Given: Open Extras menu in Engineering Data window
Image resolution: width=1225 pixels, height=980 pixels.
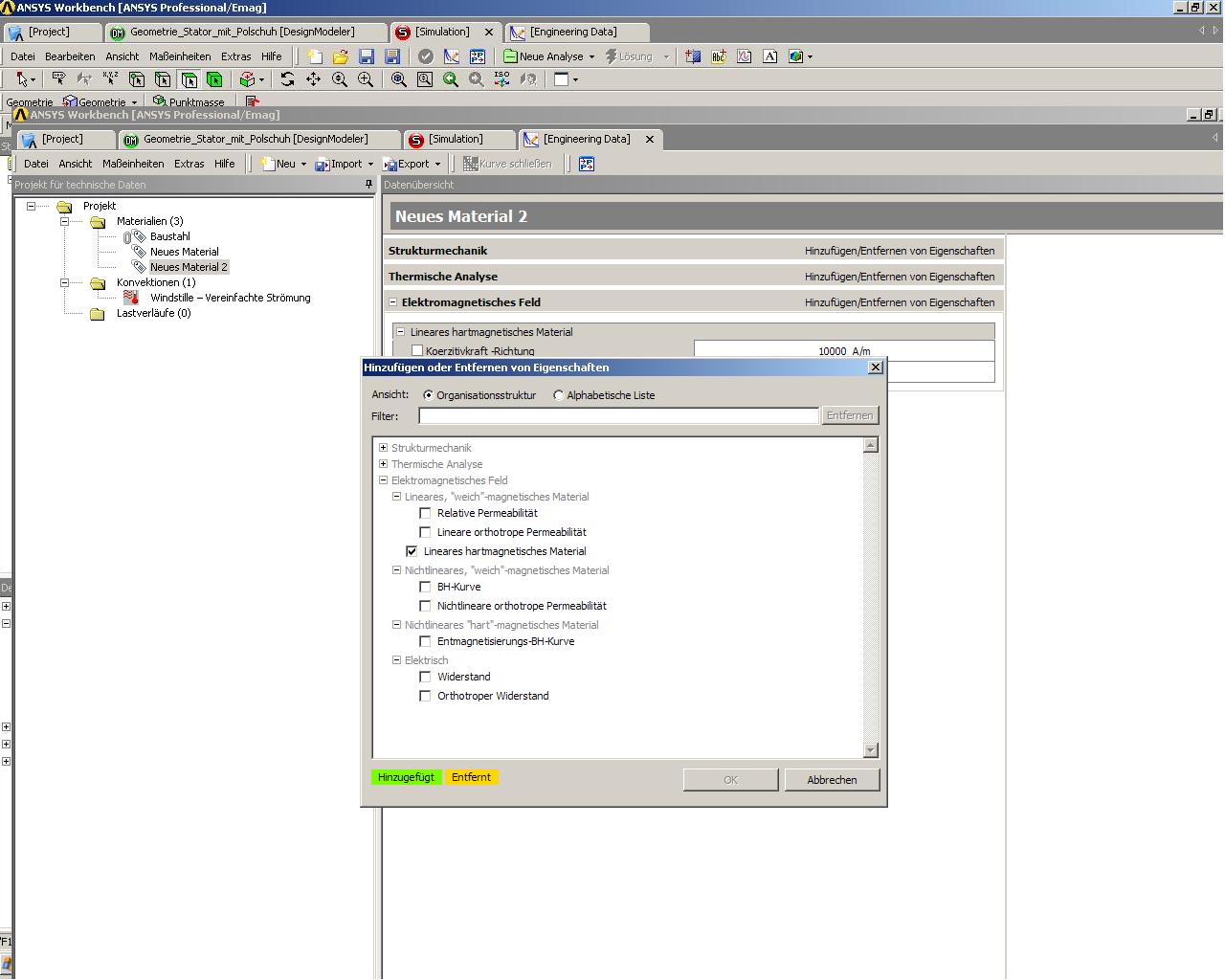Looking at the screenshot, I should (x=189, y=164).
